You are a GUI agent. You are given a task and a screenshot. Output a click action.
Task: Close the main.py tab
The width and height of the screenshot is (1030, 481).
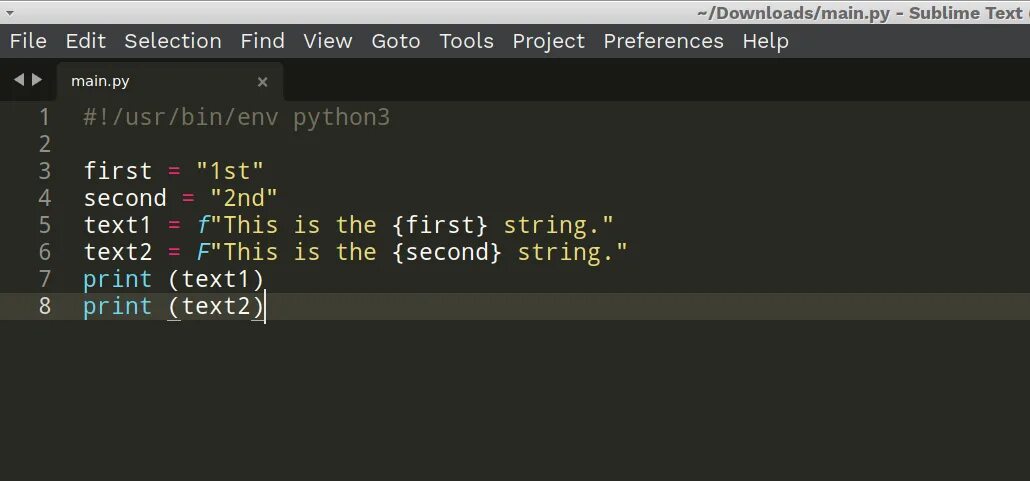click(263, 82)
